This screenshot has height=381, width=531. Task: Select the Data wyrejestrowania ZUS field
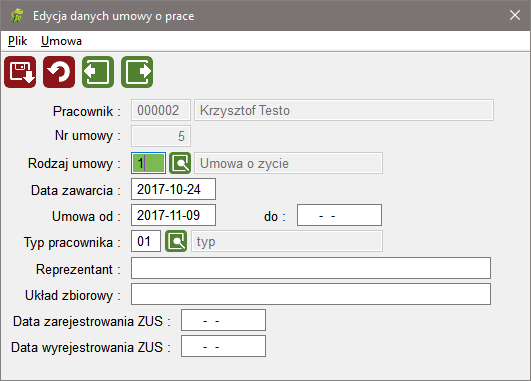click(224, 346)
